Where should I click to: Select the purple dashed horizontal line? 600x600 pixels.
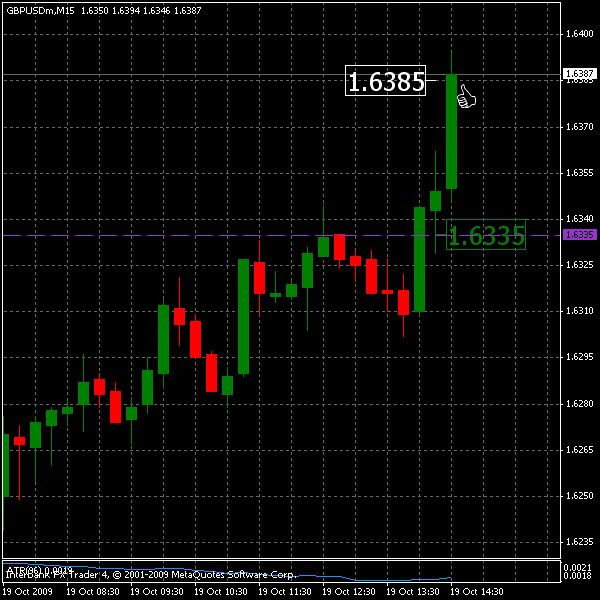tap(281, 235)
